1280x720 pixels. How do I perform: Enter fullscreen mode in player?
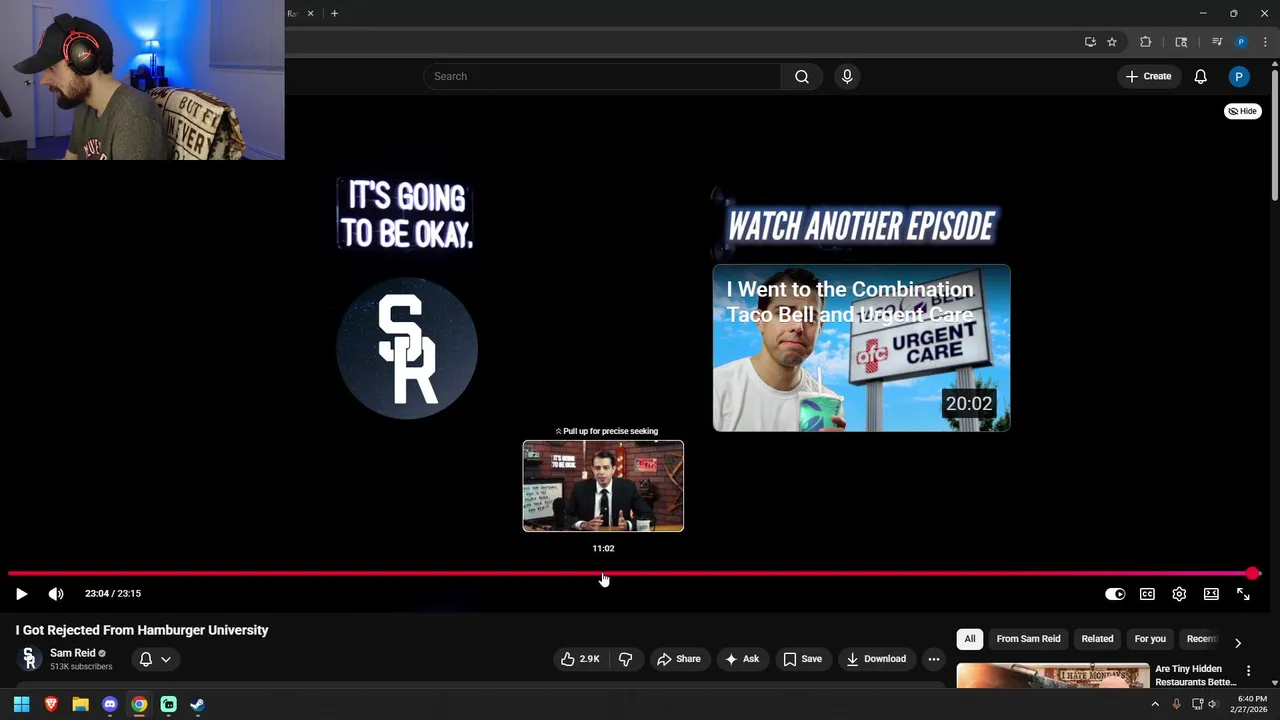click(x=1243, y=594)
